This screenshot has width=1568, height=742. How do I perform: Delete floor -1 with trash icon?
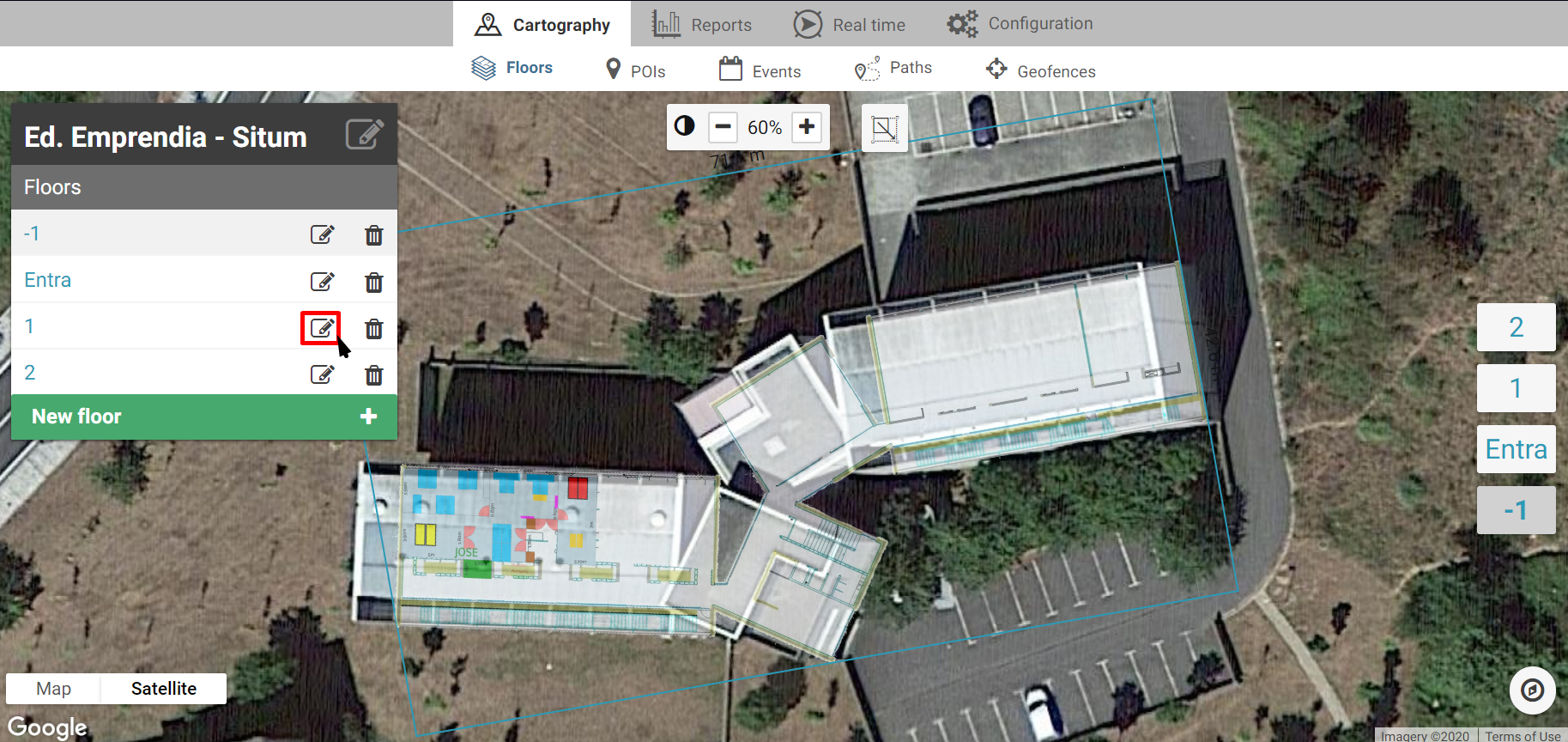[374, 235]
